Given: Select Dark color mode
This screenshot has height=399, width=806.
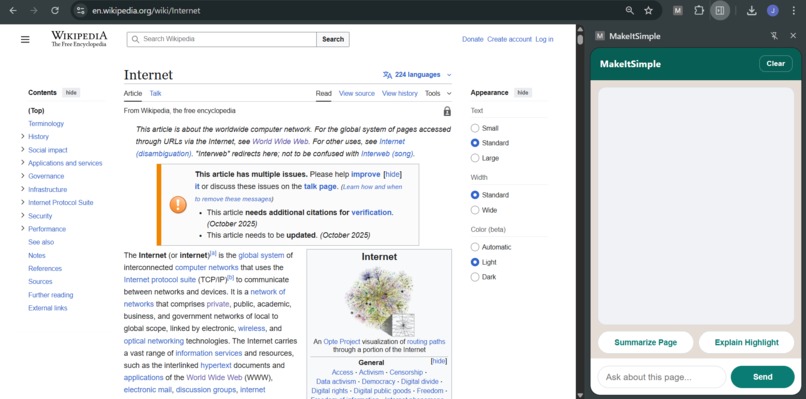Looking at the screenshot, I should click(475, 277).
